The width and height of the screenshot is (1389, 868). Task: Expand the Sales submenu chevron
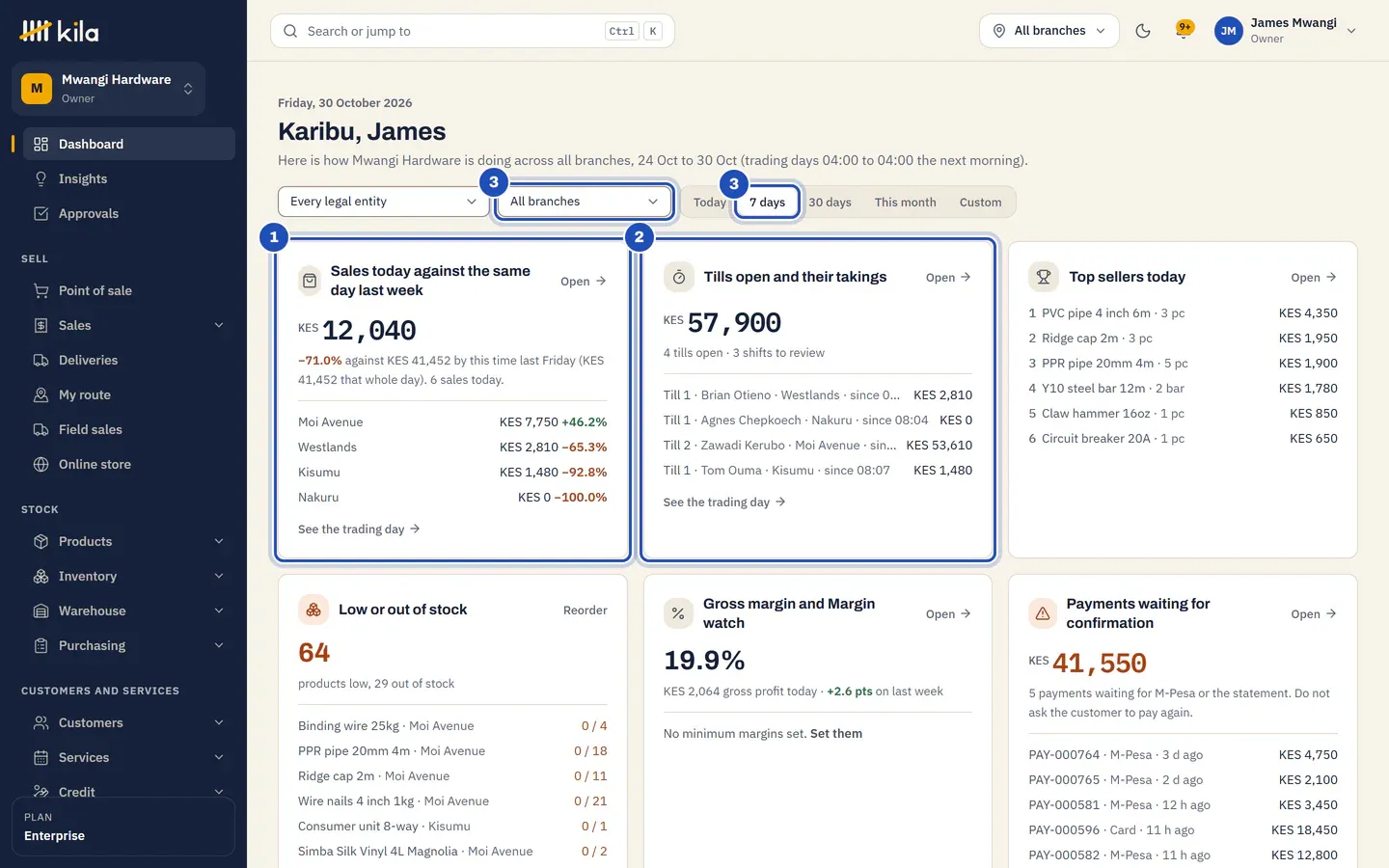coord(219,325)
